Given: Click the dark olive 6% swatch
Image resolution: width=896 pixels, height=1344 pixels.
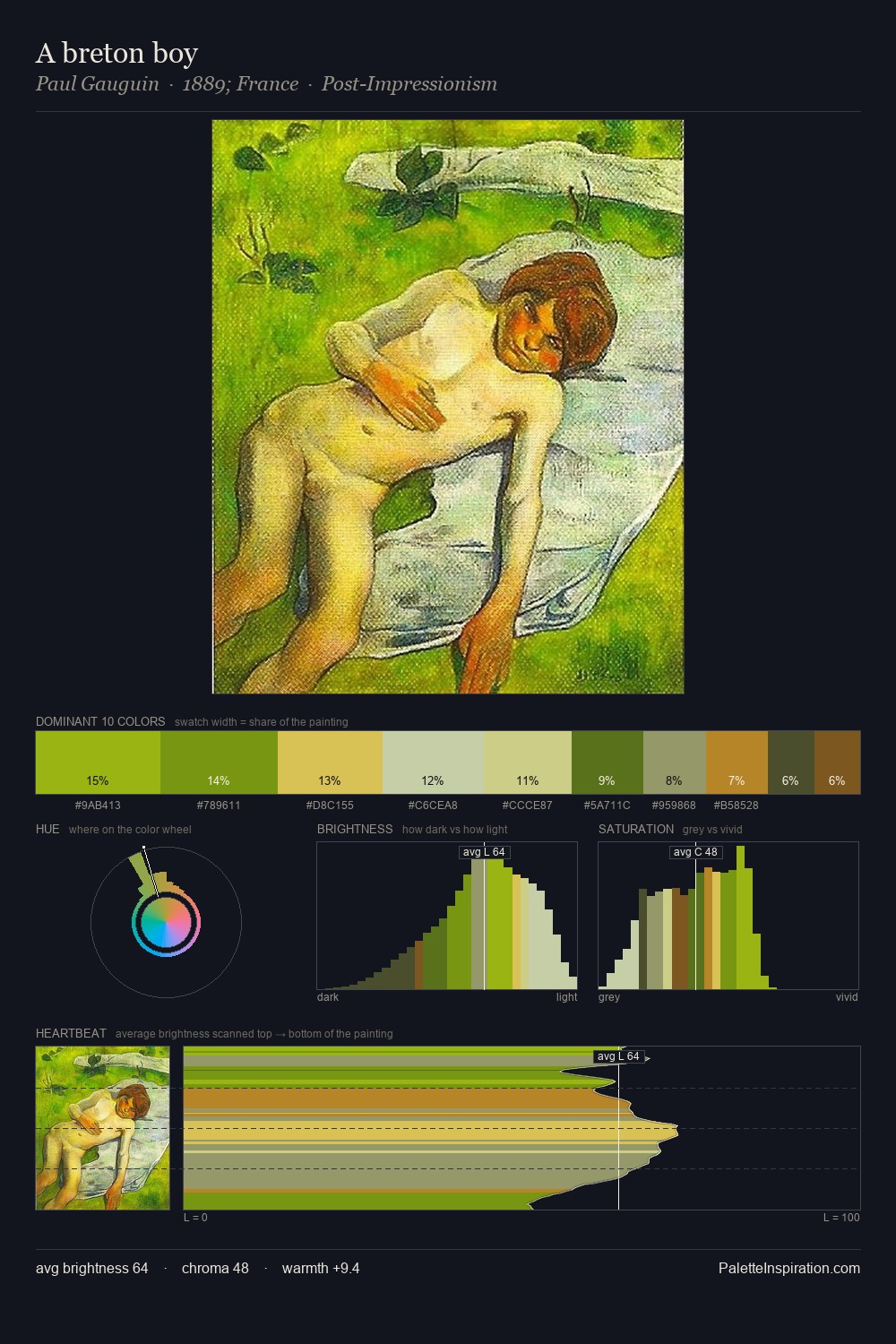Looking at the screenshot, I should pos(790,762).
